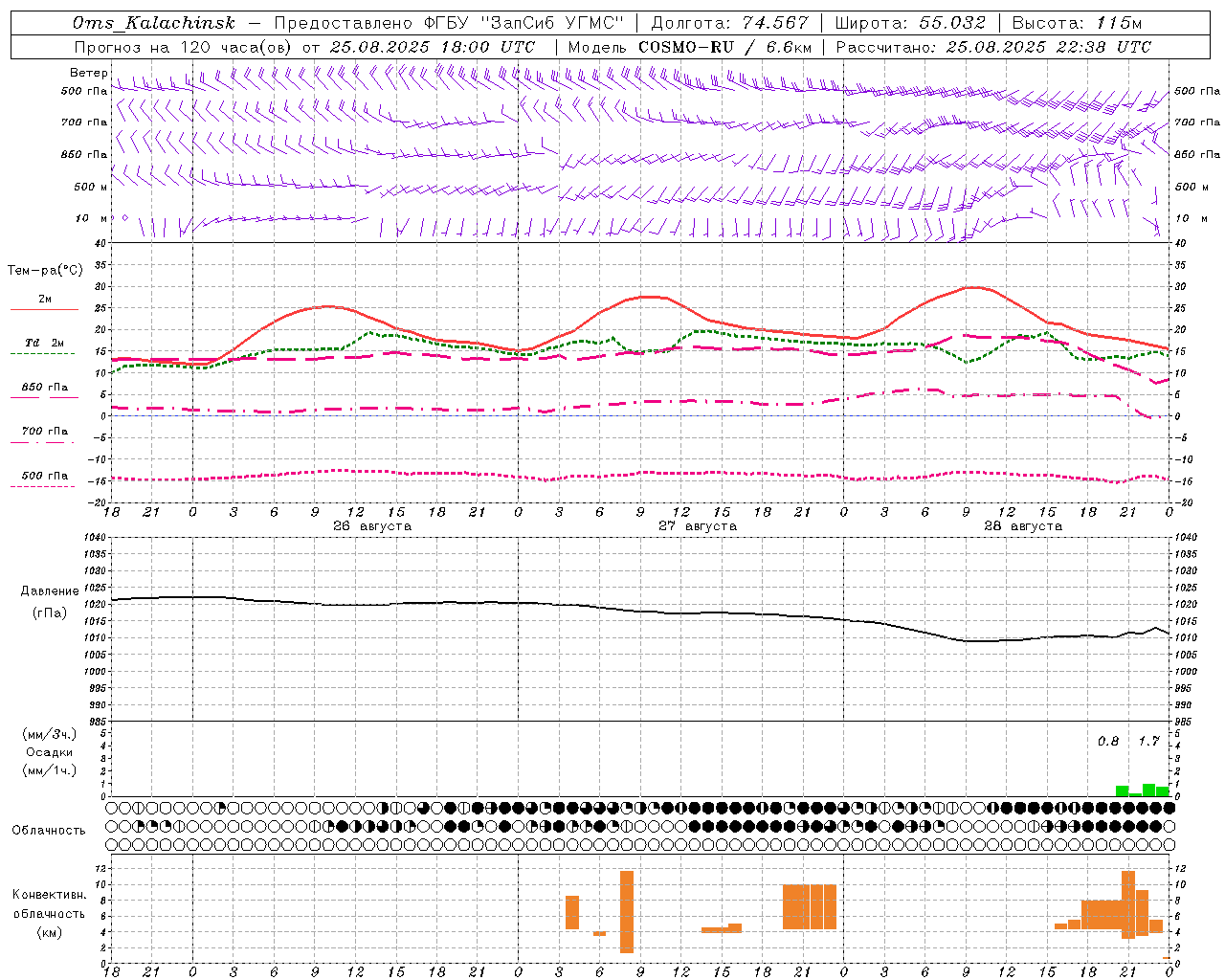Click the 'Давление' pressure panel label
The width and height of the screenshot is (1225, 980).
click(x=50, y=591)
